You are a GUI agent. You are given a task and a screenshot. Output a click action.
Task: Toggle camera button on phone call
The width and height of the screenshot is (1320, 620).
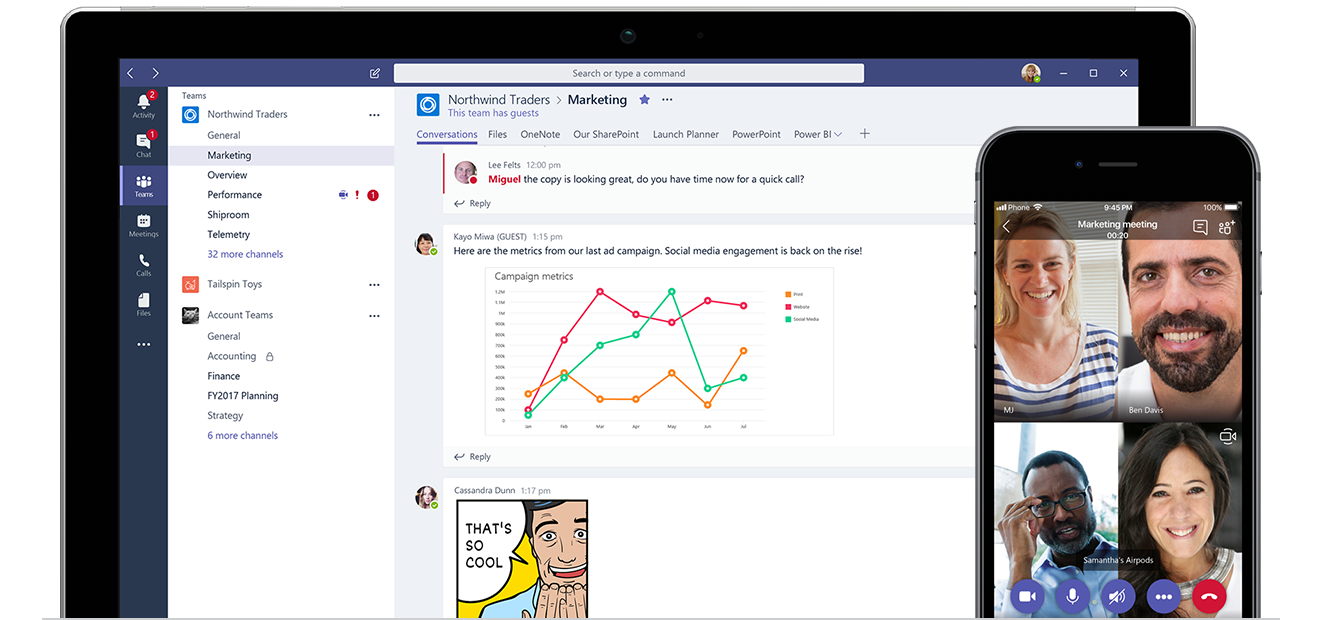[1027, 597]
